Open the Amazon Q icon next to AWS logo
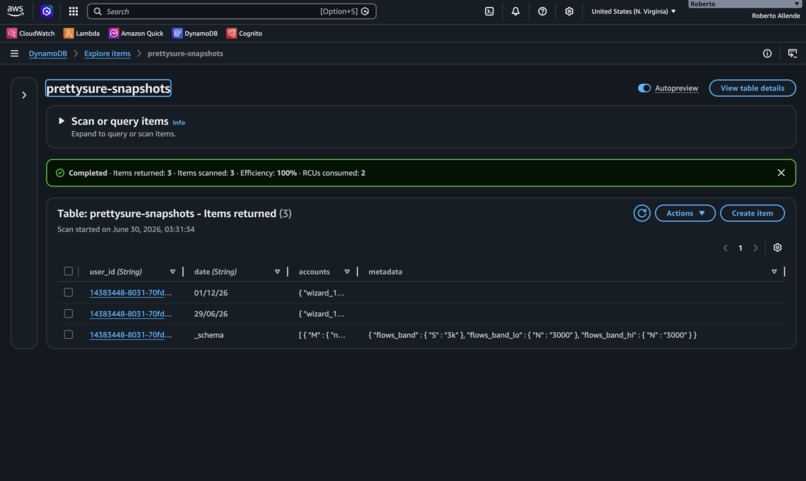 tap(47, 11)
